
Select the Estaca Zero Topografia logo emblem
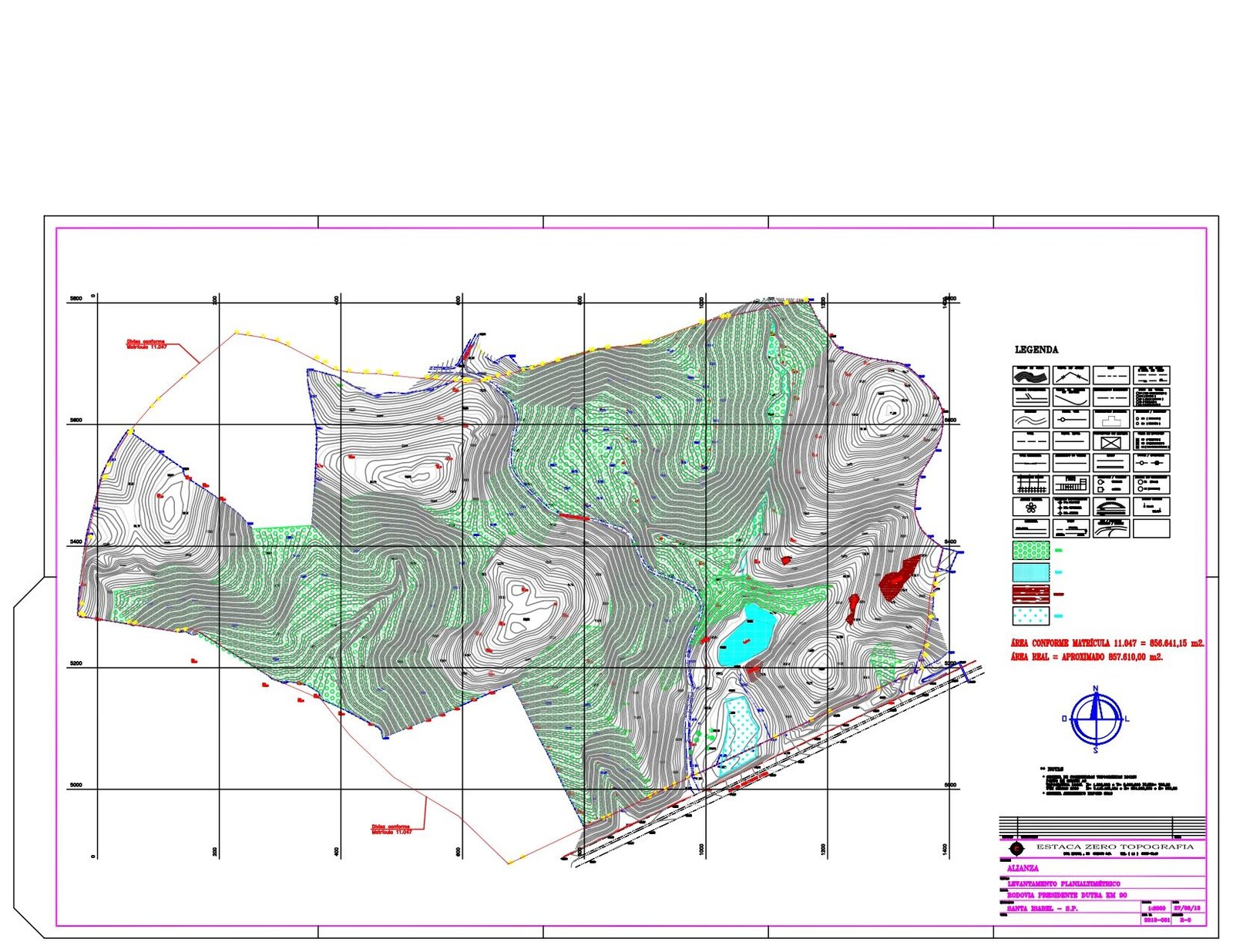pyautogui.click(x=1016, y=848)
